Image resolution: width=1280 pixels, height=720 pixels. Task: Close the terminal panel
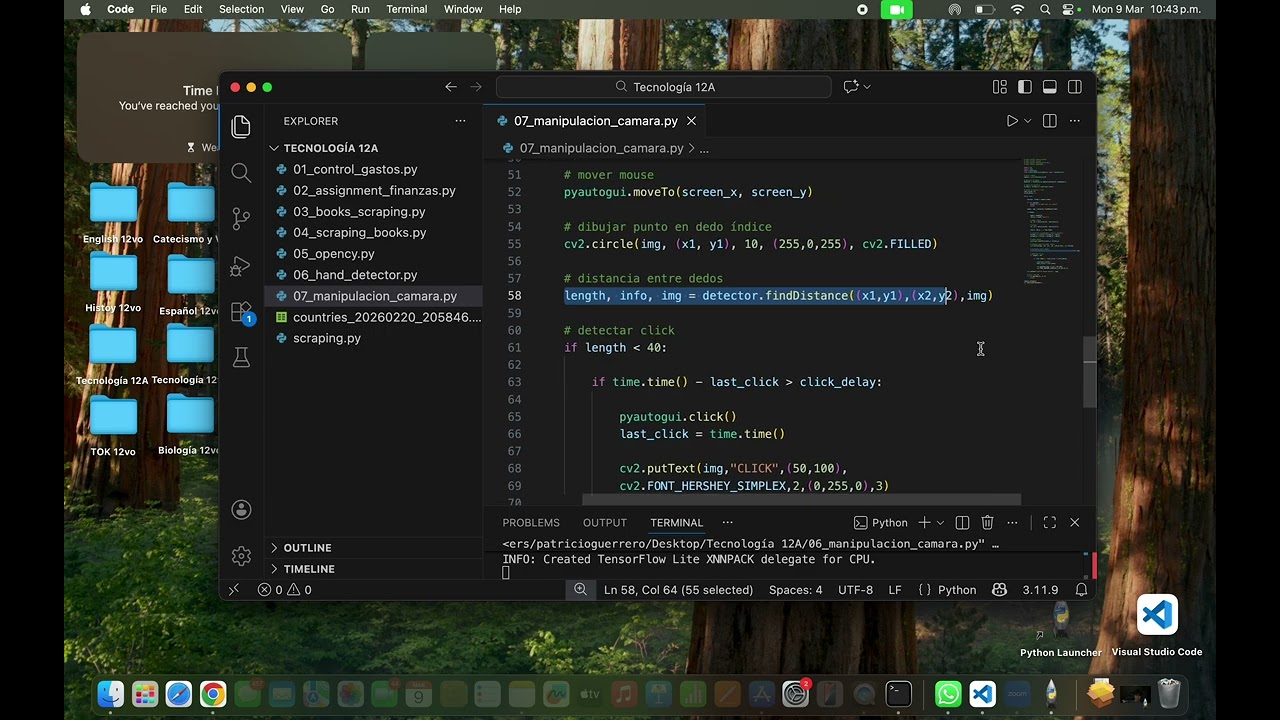point(1075,523)
